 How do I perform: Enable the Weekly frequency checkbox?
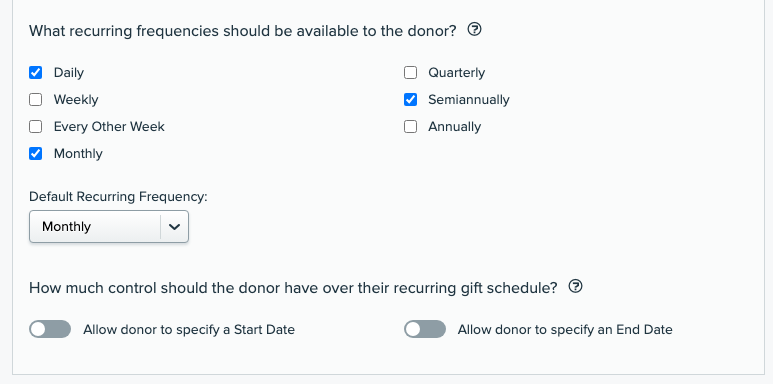[x=35, y=100]
